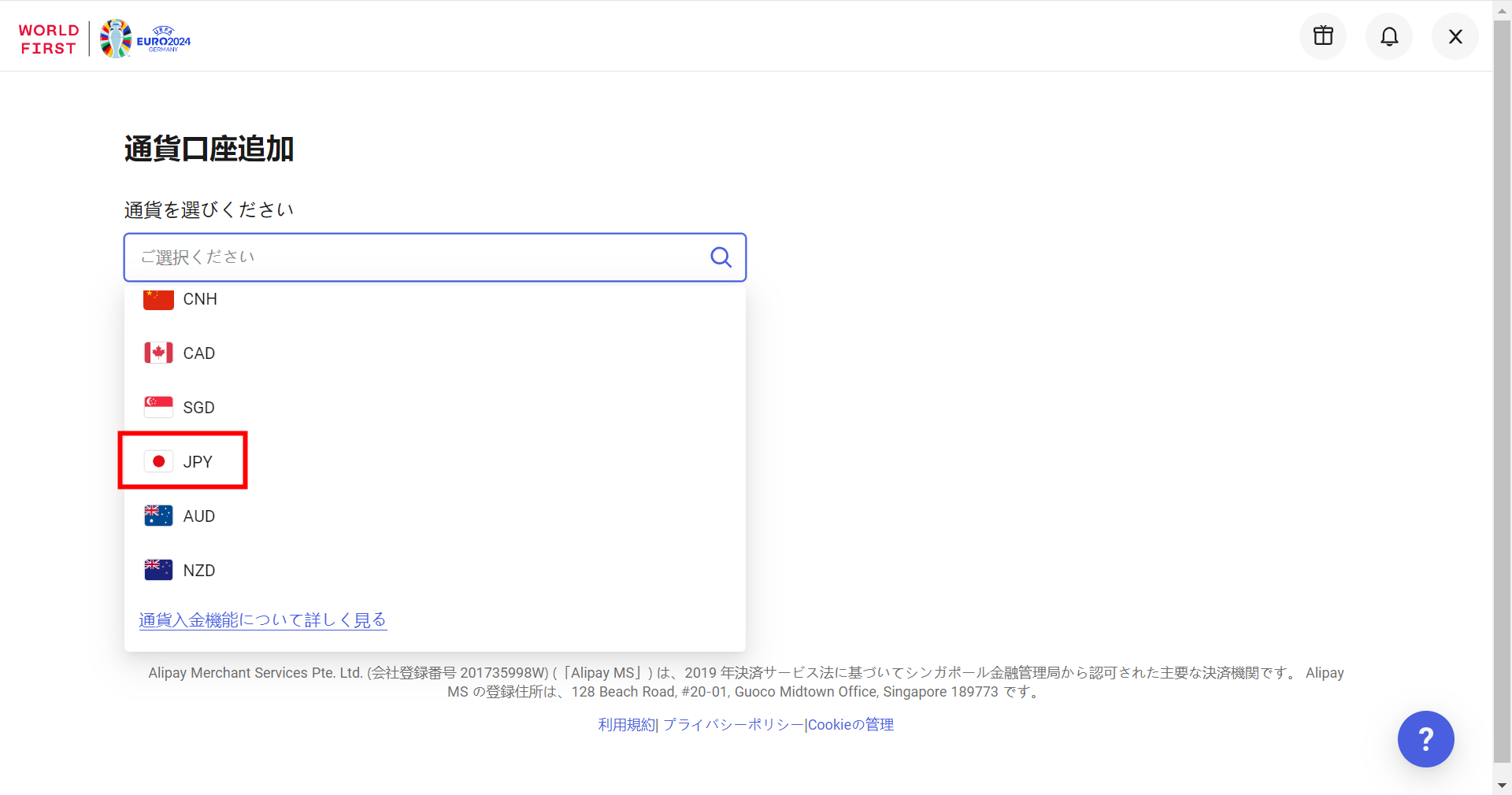
Task: Click the right-side scrollbar
Action: click(1501, 394)
